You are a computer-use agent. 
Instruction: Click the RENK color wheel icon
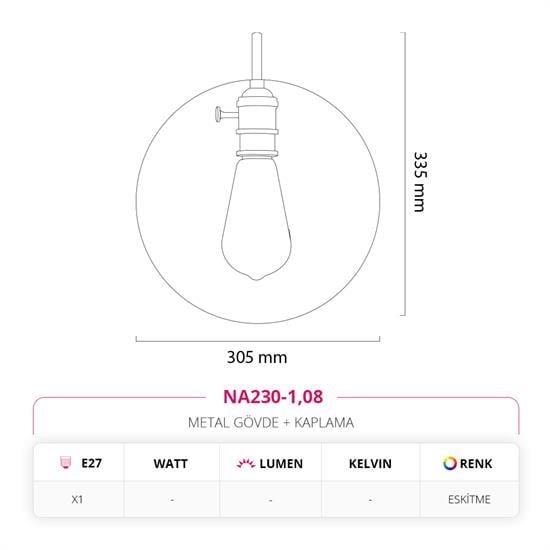[x=450, y=463]
